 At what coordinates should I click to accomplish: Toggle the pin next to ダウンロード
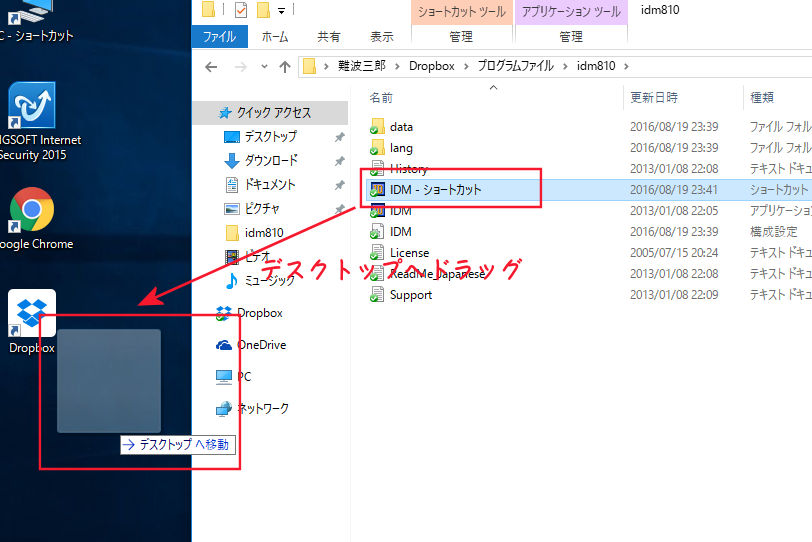click(340, 161)
